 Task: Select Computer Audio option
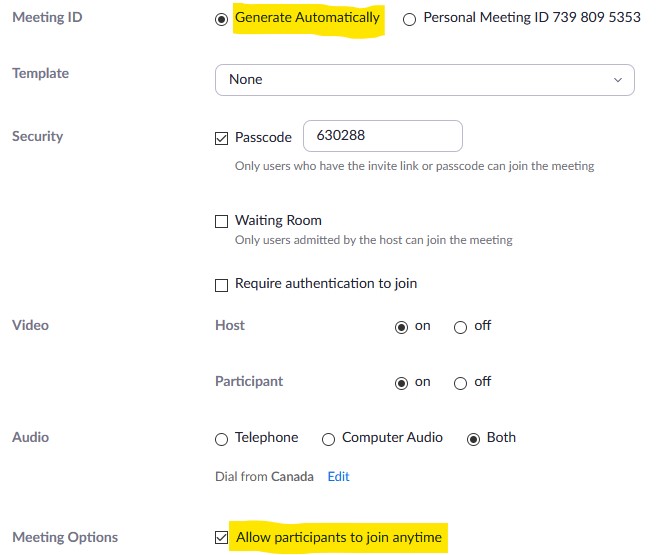click(328, 439)
